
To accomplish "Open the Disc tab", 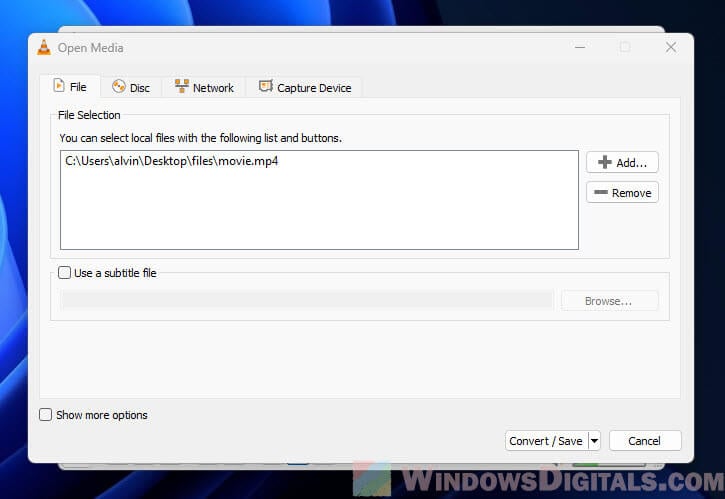I will [x=131, y=87].
